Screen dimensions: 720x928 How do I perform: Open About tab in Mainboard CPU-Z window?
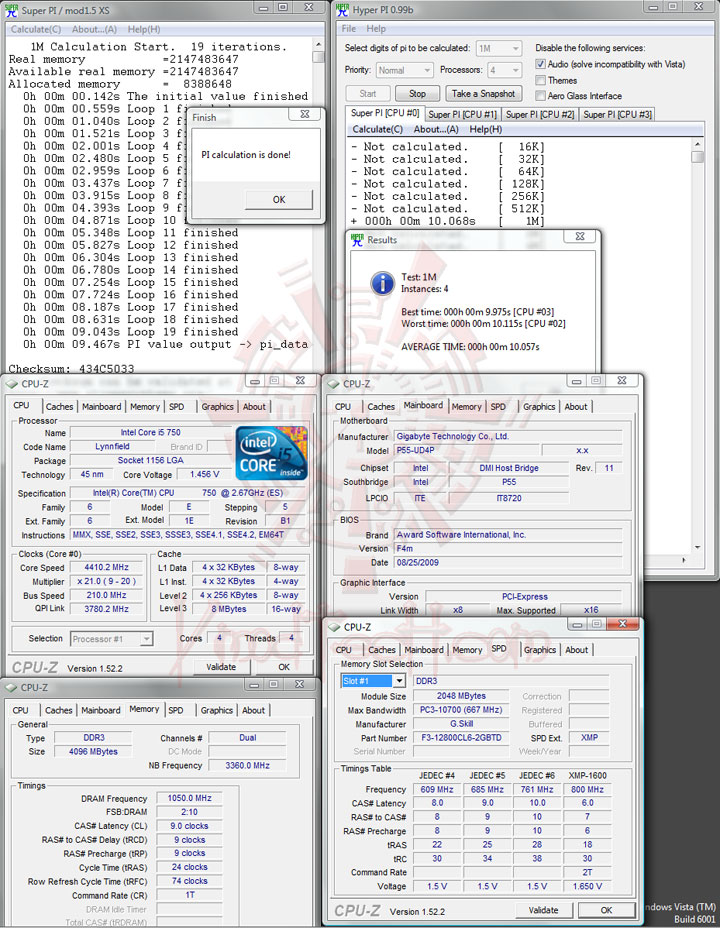pyautogui.click(x=576, y=407)
